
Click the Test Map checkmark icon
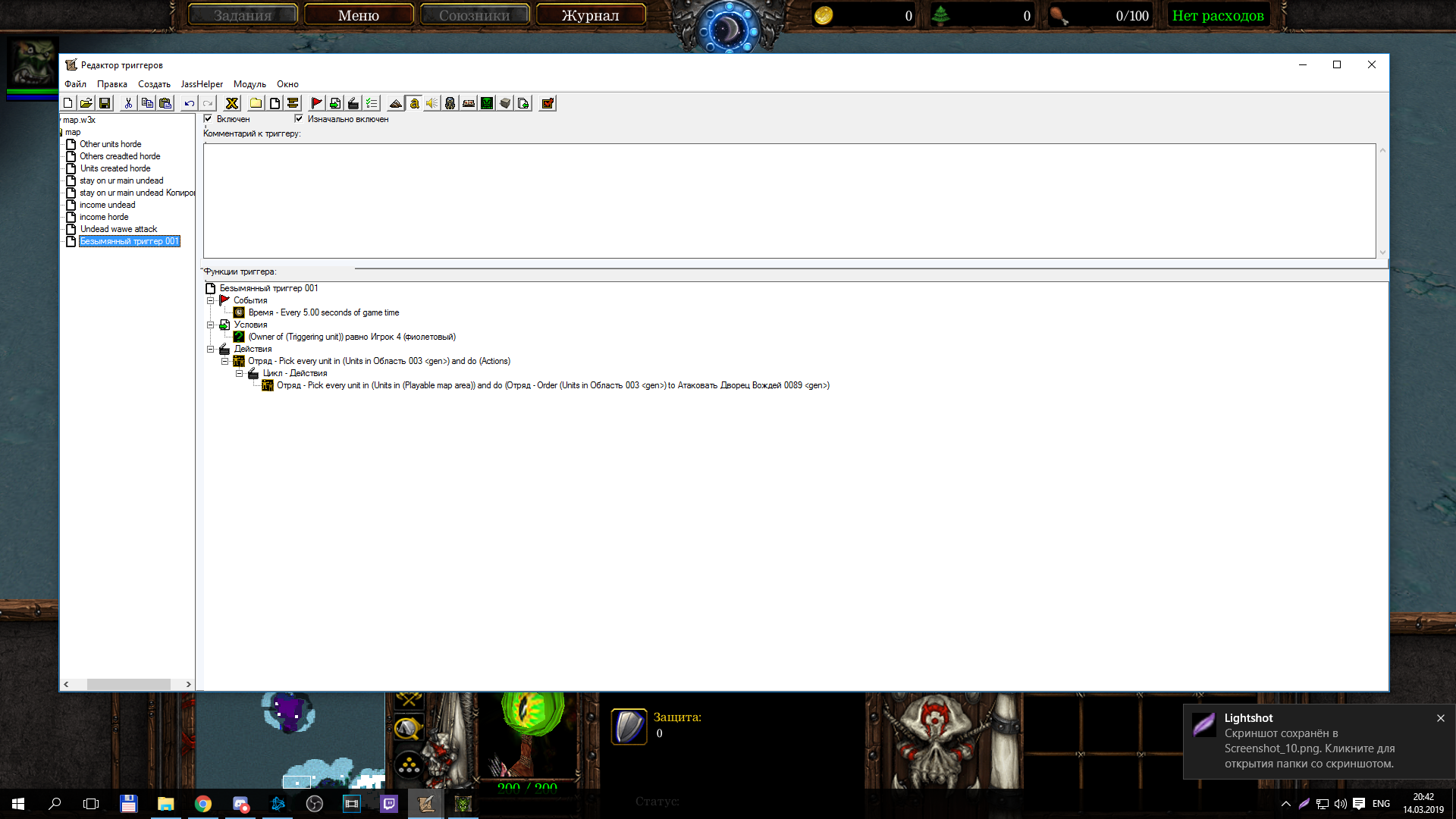click(548, 103)
